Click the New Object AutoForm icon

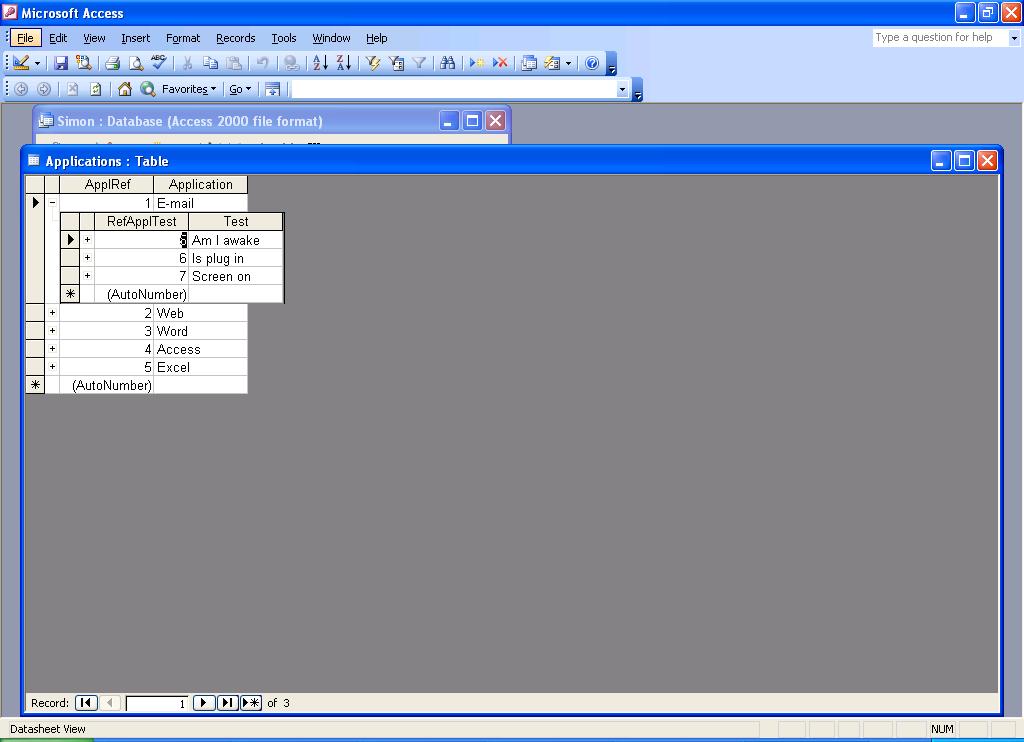[x=552, y=63]
